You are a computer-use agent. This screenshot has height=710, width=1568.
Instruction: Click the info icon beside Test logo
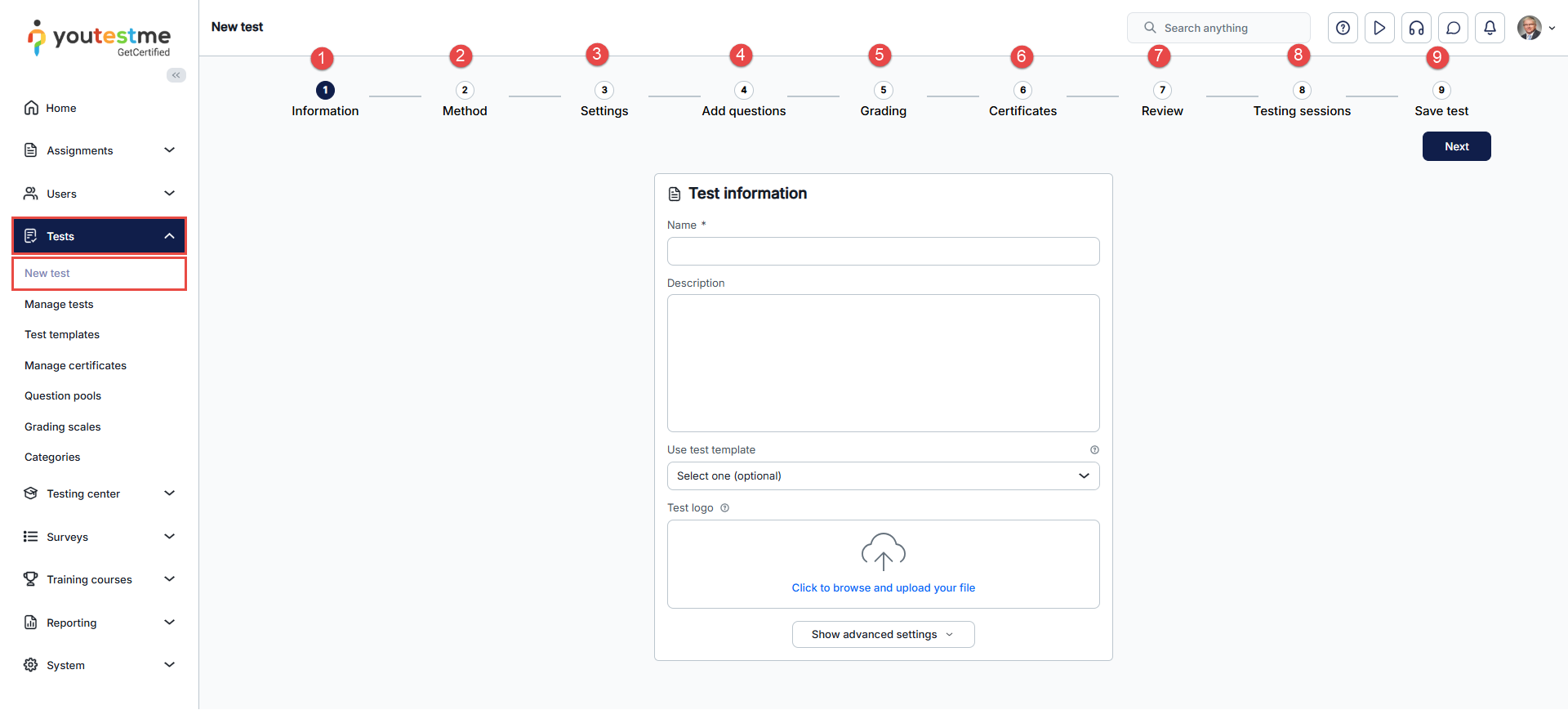(x=724, y=508)
